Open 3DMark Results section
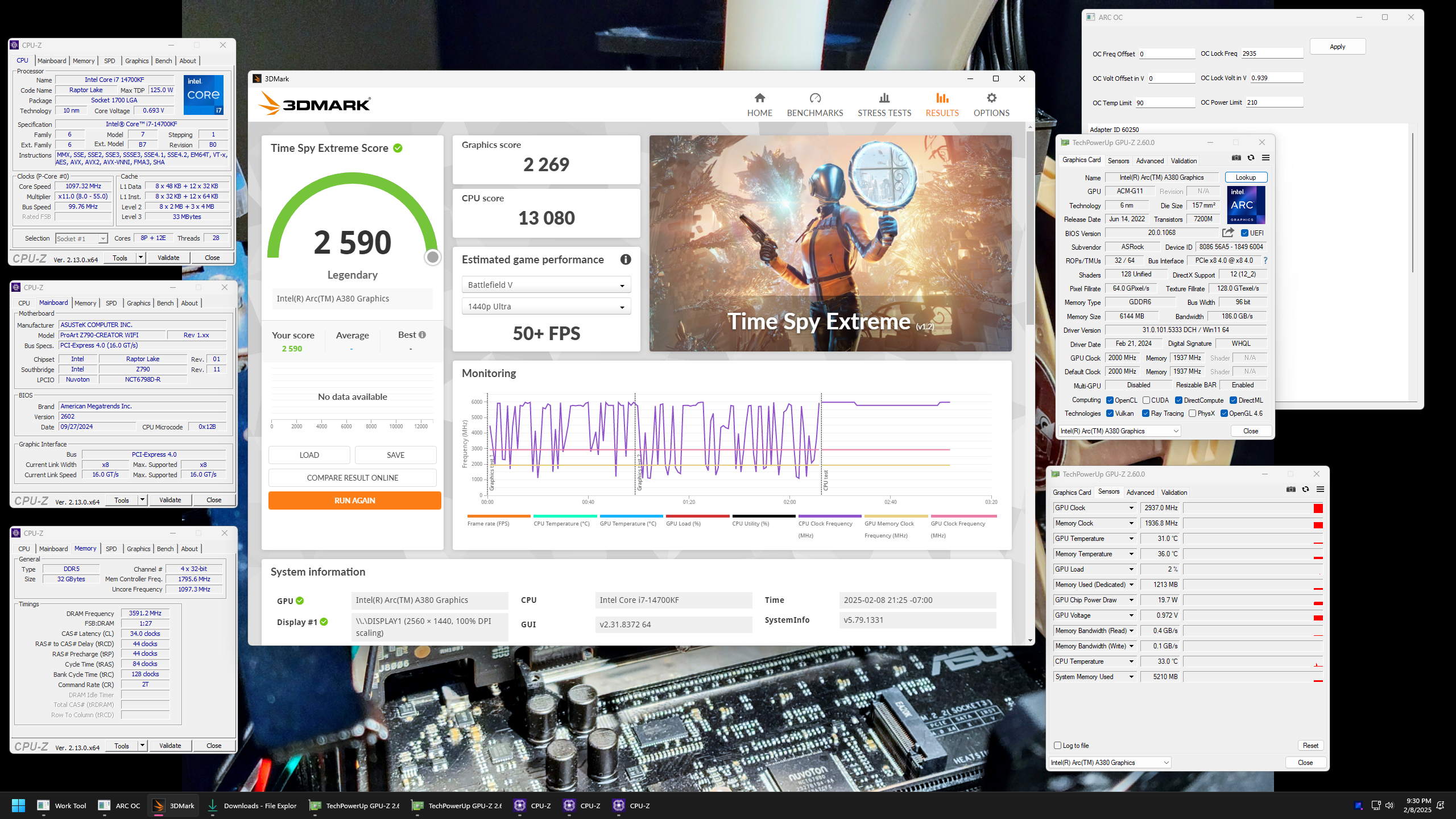The height and width of the screenshot is (819, 1456). tap(942, 105)
